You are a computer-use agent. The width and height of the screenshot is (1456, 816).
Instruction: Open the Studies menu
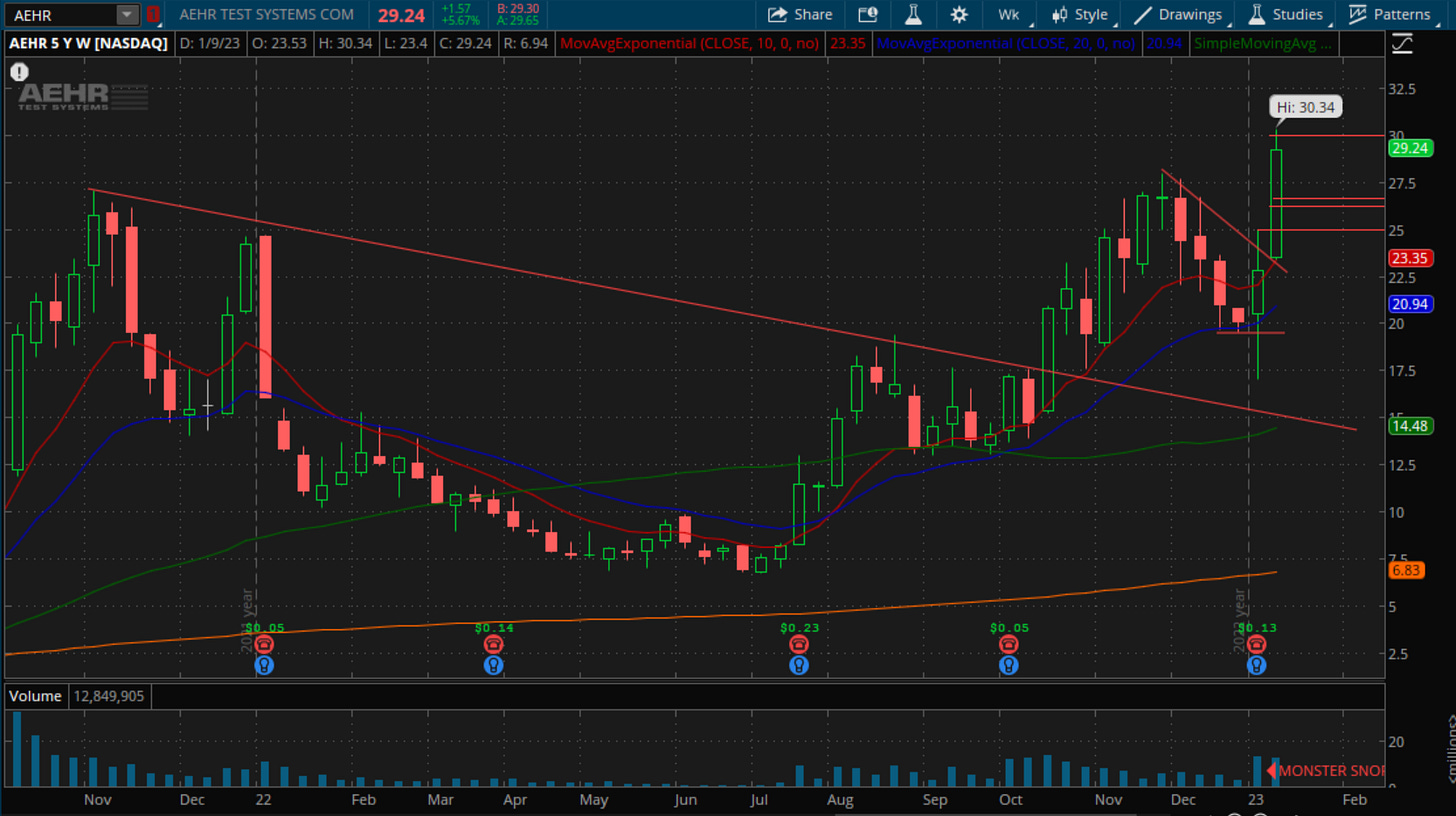(x=1284, y=14)
